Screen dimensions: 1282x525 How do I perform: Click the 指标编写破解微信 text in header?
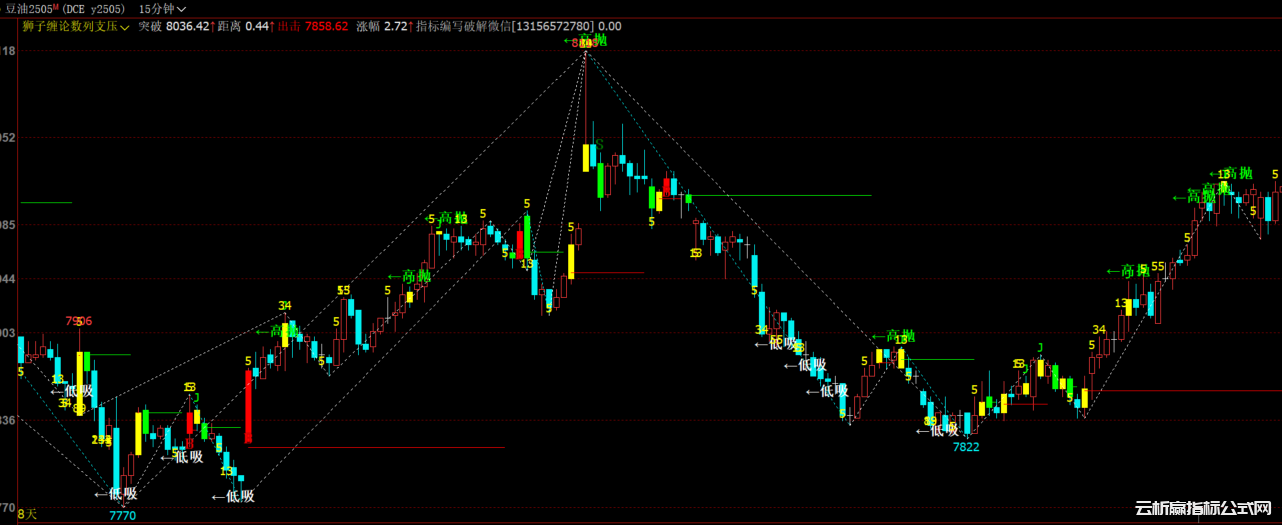[462, 26]
